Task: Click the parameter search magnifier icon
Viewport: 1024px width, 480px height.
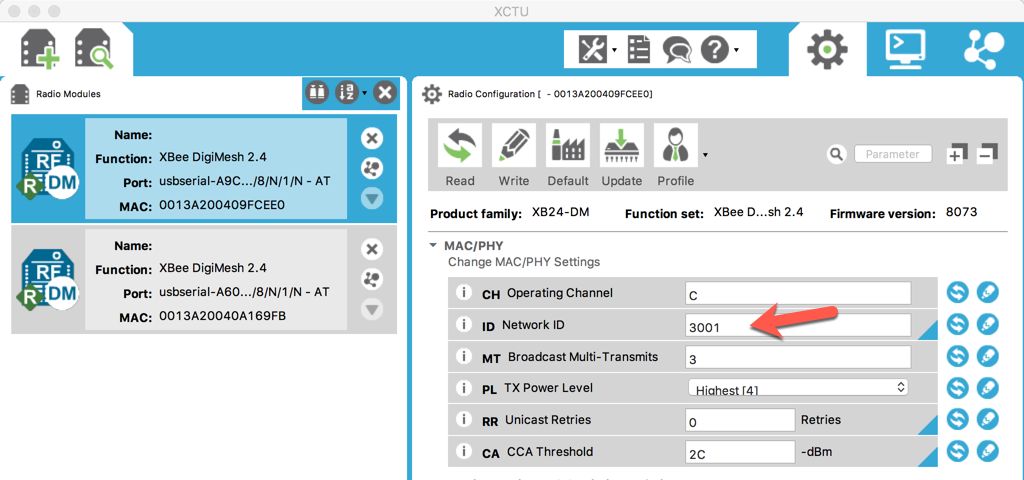Action: [x=837, y=154]
